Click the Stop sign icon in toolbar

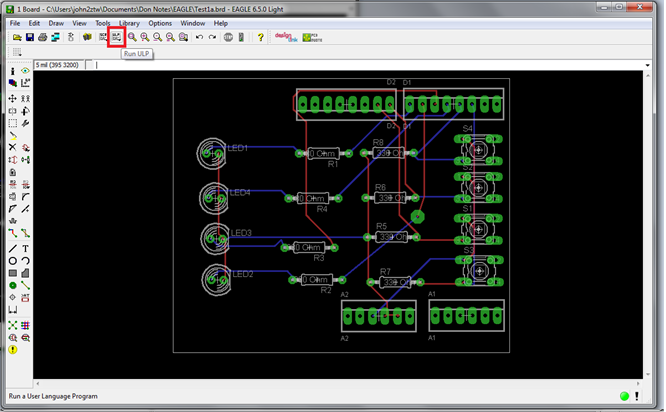tap(228, 37)
